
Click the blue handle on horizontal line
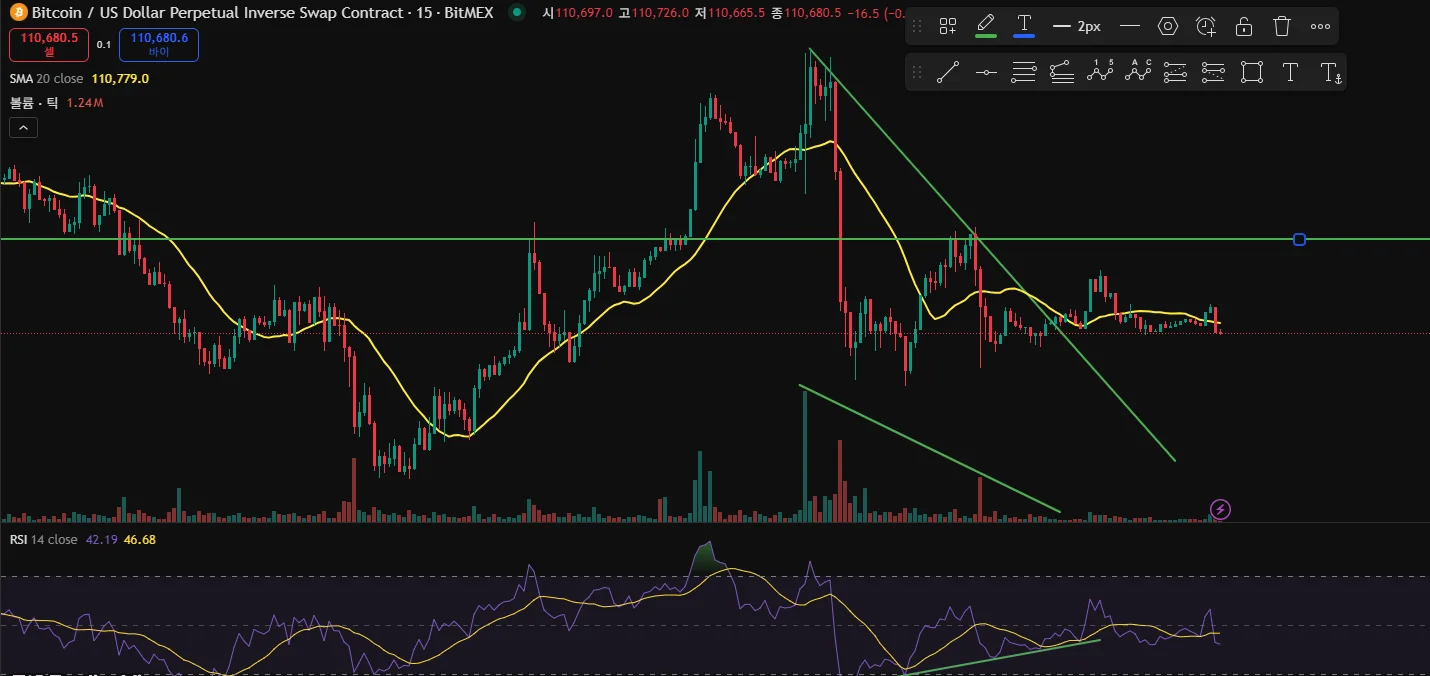1299,239
